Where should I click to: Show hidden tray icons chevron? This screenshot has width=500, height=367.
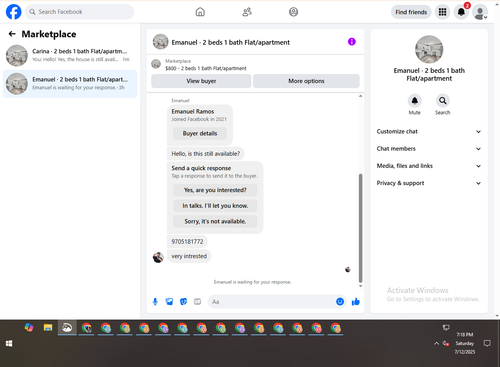[436, 343]
